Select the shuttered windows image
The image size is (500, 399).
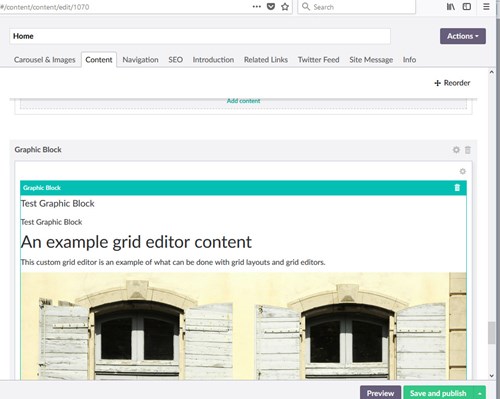(243, 326)
